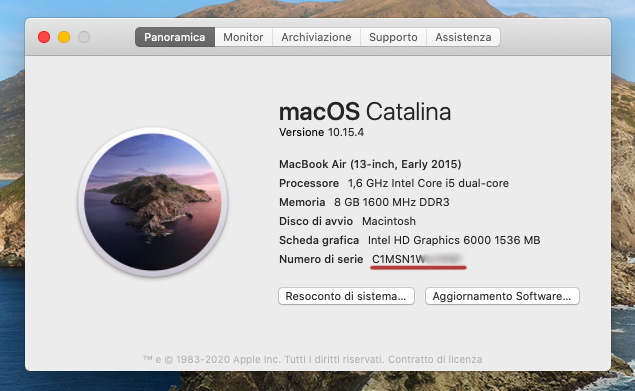Click the Processore label
Screen dimensions: 635x391
[x=309, y=183]
